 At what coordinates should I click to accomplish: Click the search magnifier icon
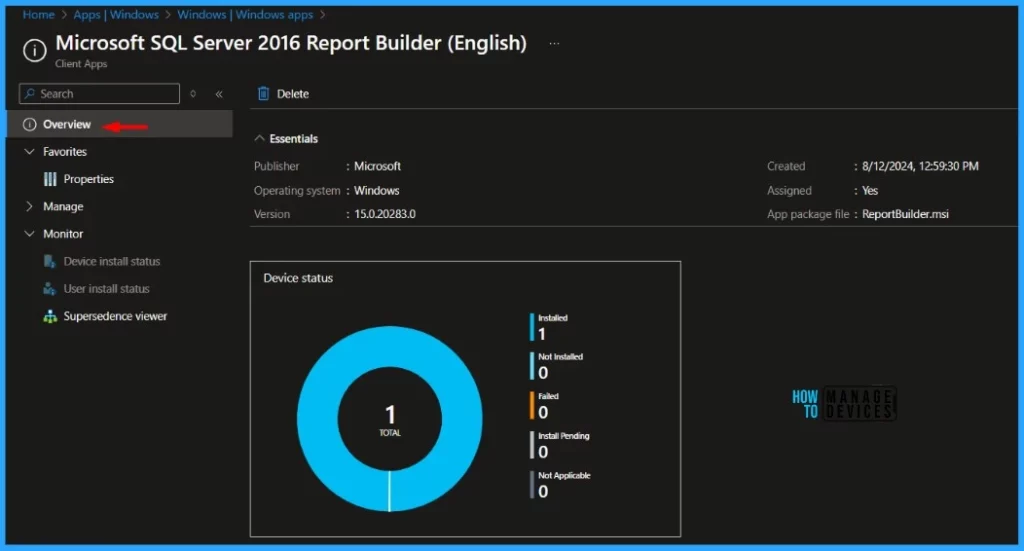pyautogui.click(x=30, y=93)
